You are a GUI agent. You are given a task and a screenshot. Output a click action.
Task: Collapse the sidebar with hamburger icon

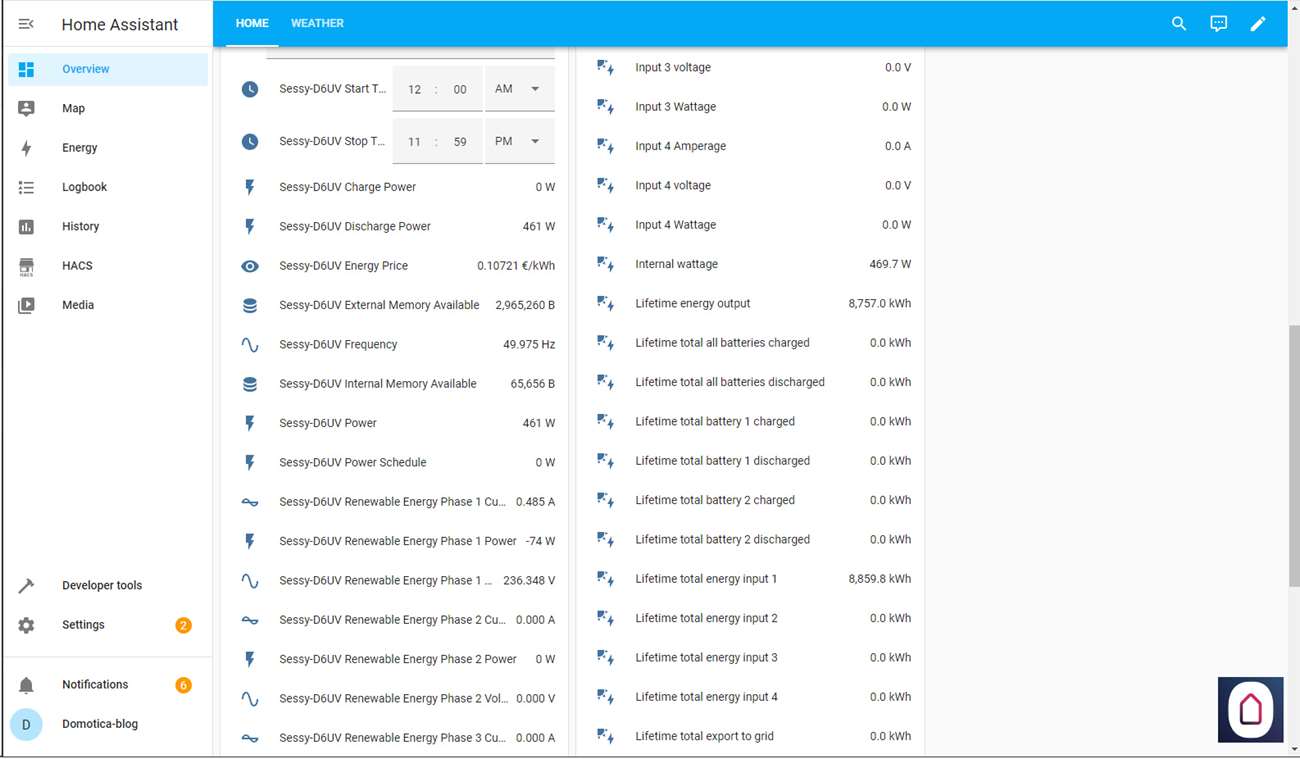coord(27,24)
